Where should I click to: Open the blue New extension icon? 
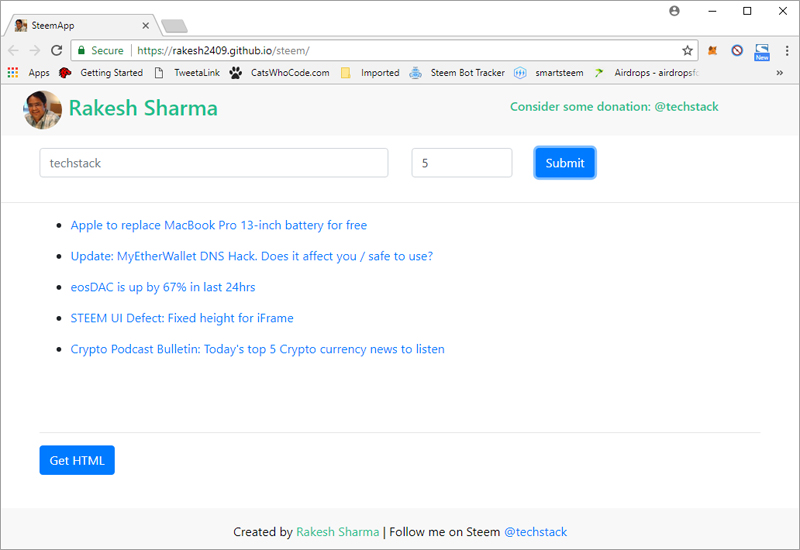coord(762,52)
